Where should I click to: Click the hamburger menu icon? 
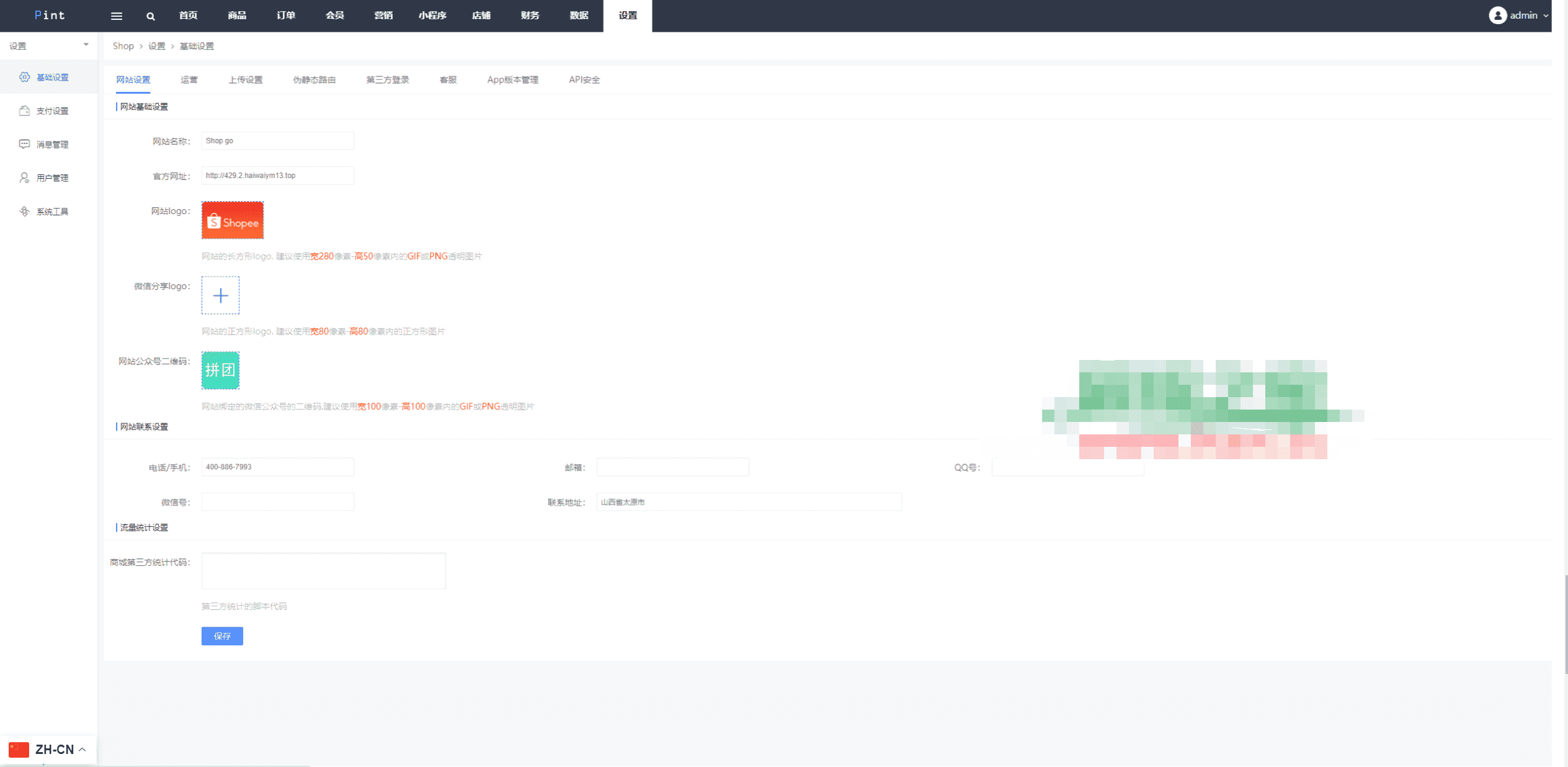(x=116, y=16)
